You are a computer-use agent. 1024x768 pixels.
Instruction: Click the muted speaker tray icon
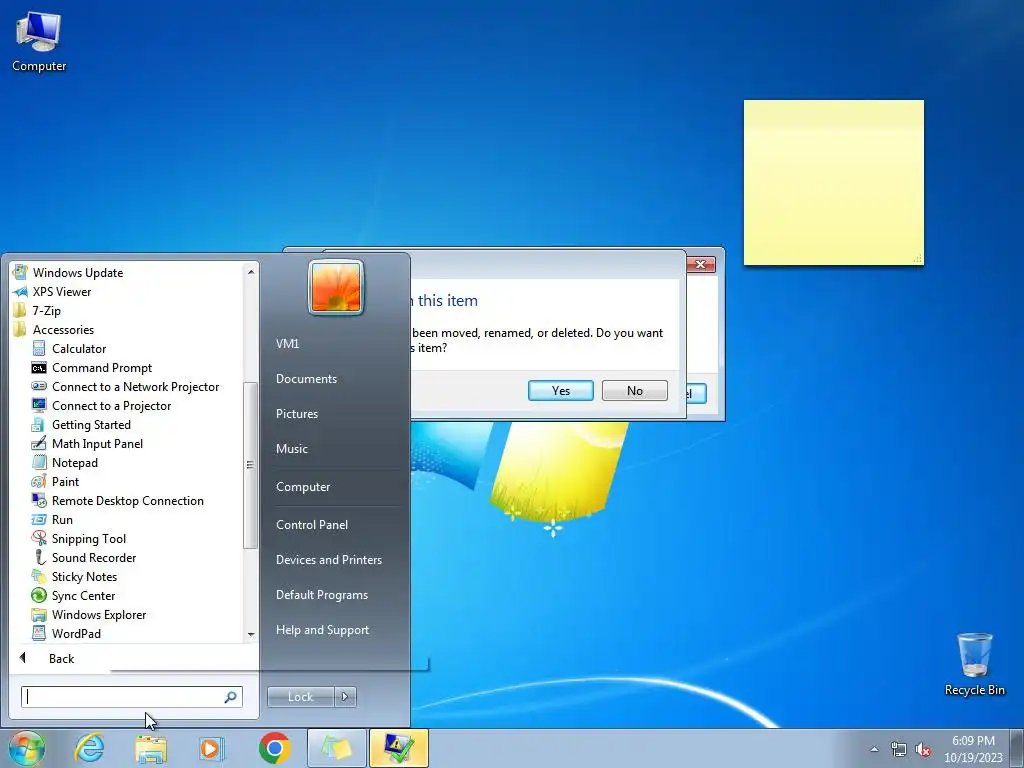coord(923,750)
